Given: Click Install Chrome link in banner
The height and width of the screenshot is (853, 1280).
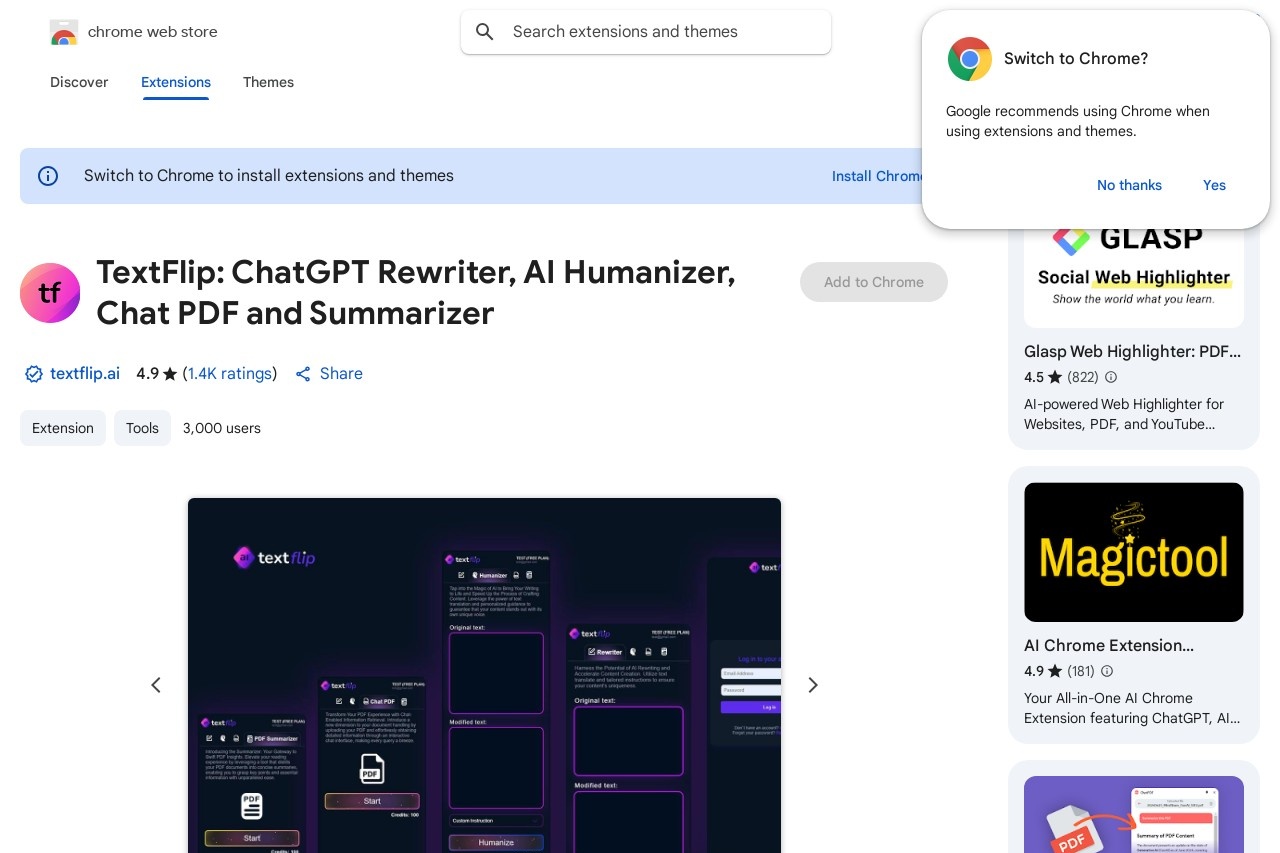Looking at the screenshot, I should [877, 176].
